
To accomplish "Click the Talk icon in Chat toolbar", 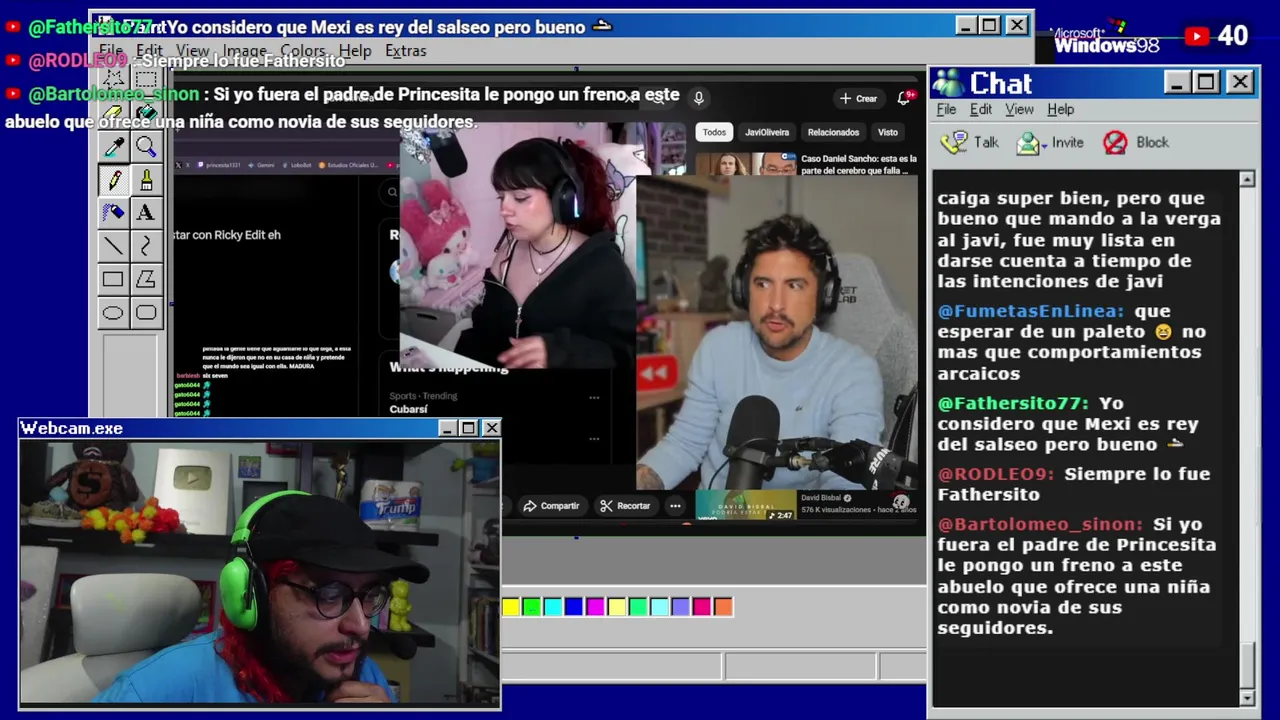I will click(x=954, y=142).
